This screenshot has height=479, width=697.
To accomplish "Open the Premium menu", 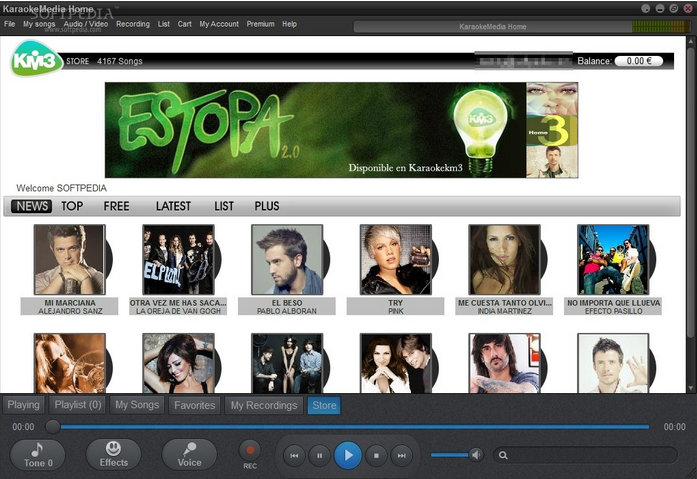I will 260,24.
